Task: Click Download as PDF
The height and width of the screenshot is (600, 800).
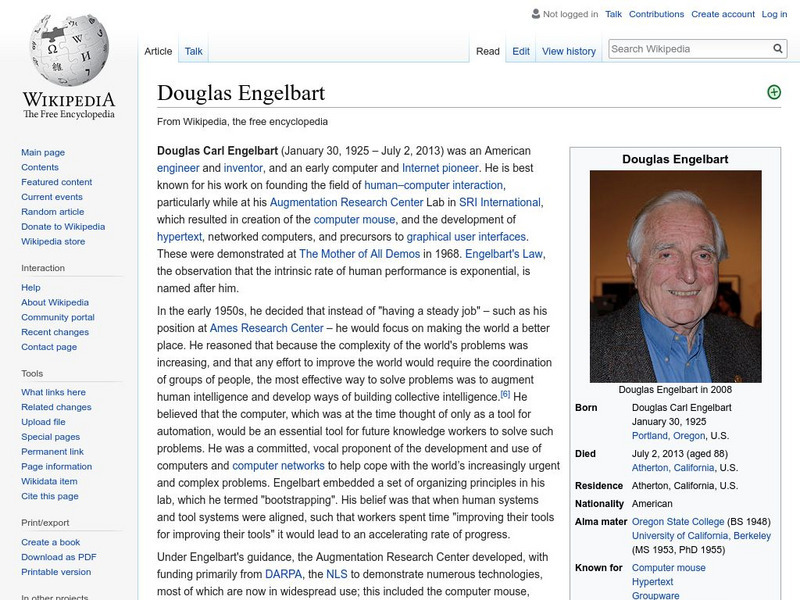Action: 59,557
